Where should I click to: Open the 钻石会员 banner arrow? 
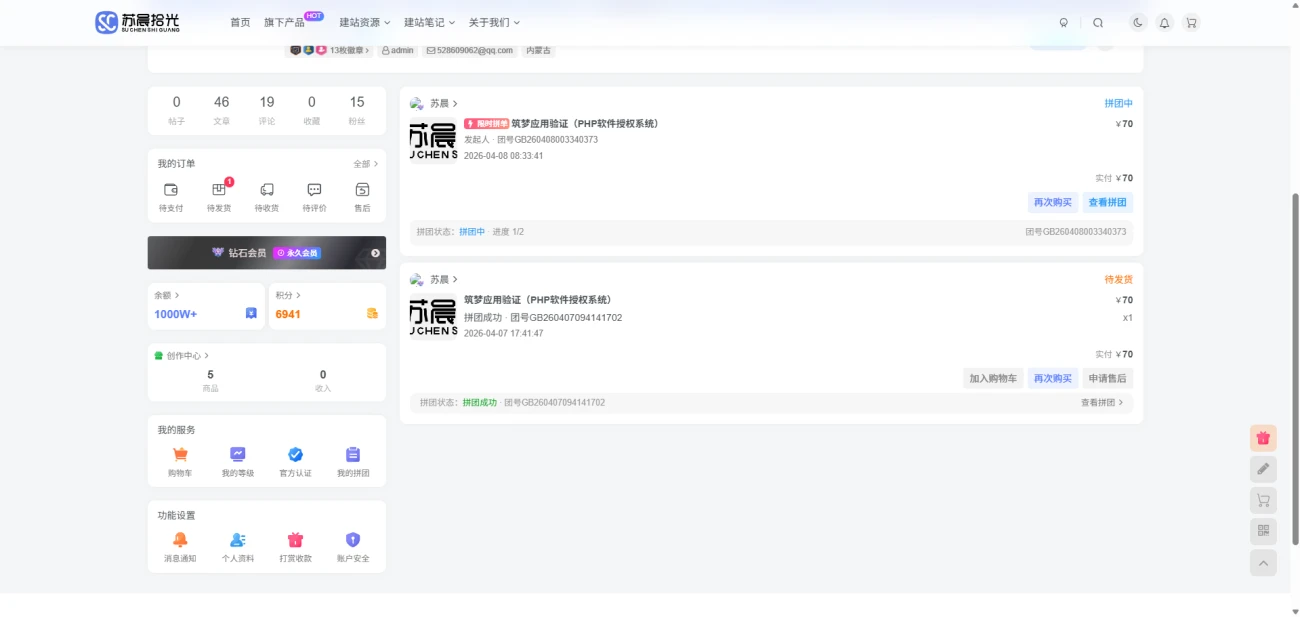click(x=374, y=253)
